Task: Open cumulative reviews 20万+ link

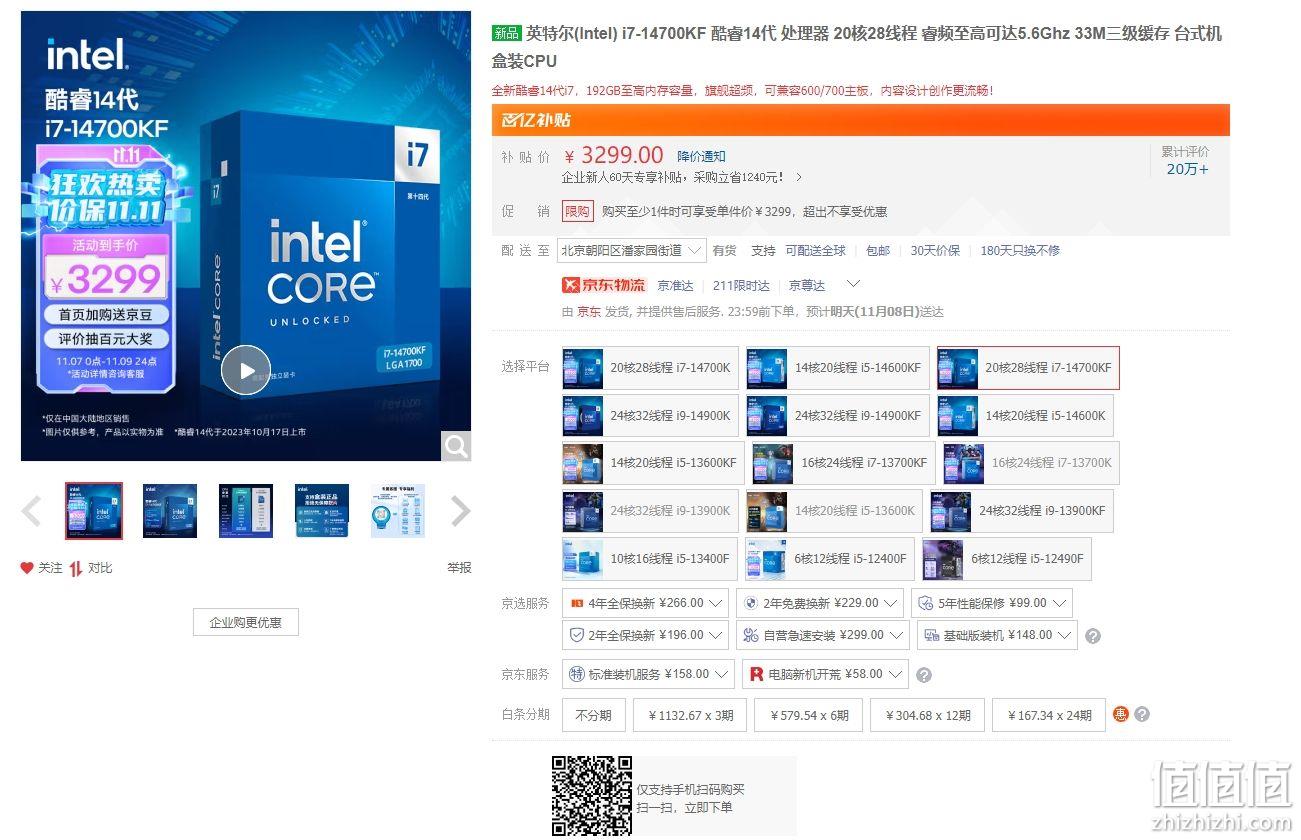Action: pos(1187,169)
